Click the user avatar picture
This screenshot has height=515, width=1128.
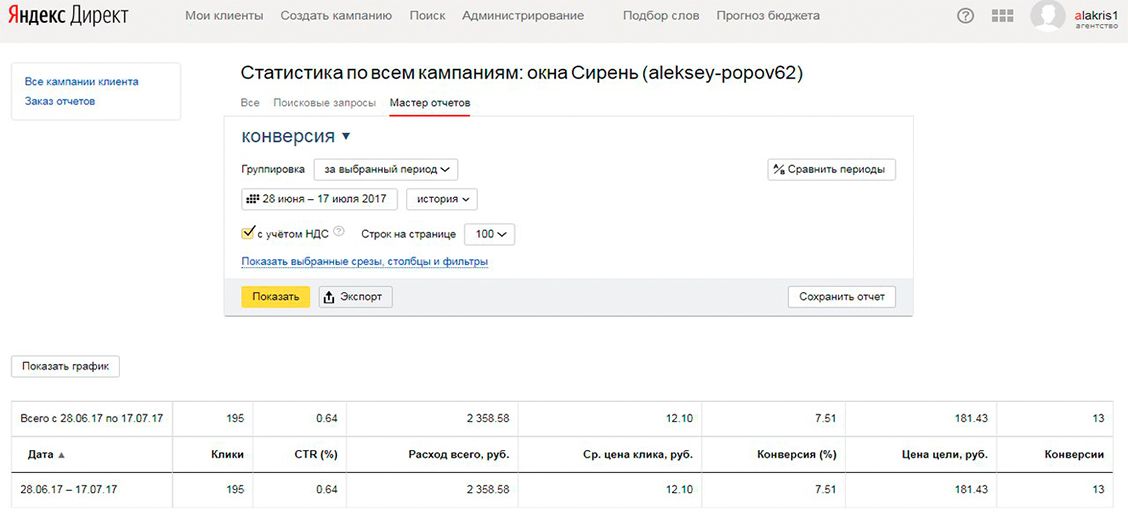[1047, 15]
